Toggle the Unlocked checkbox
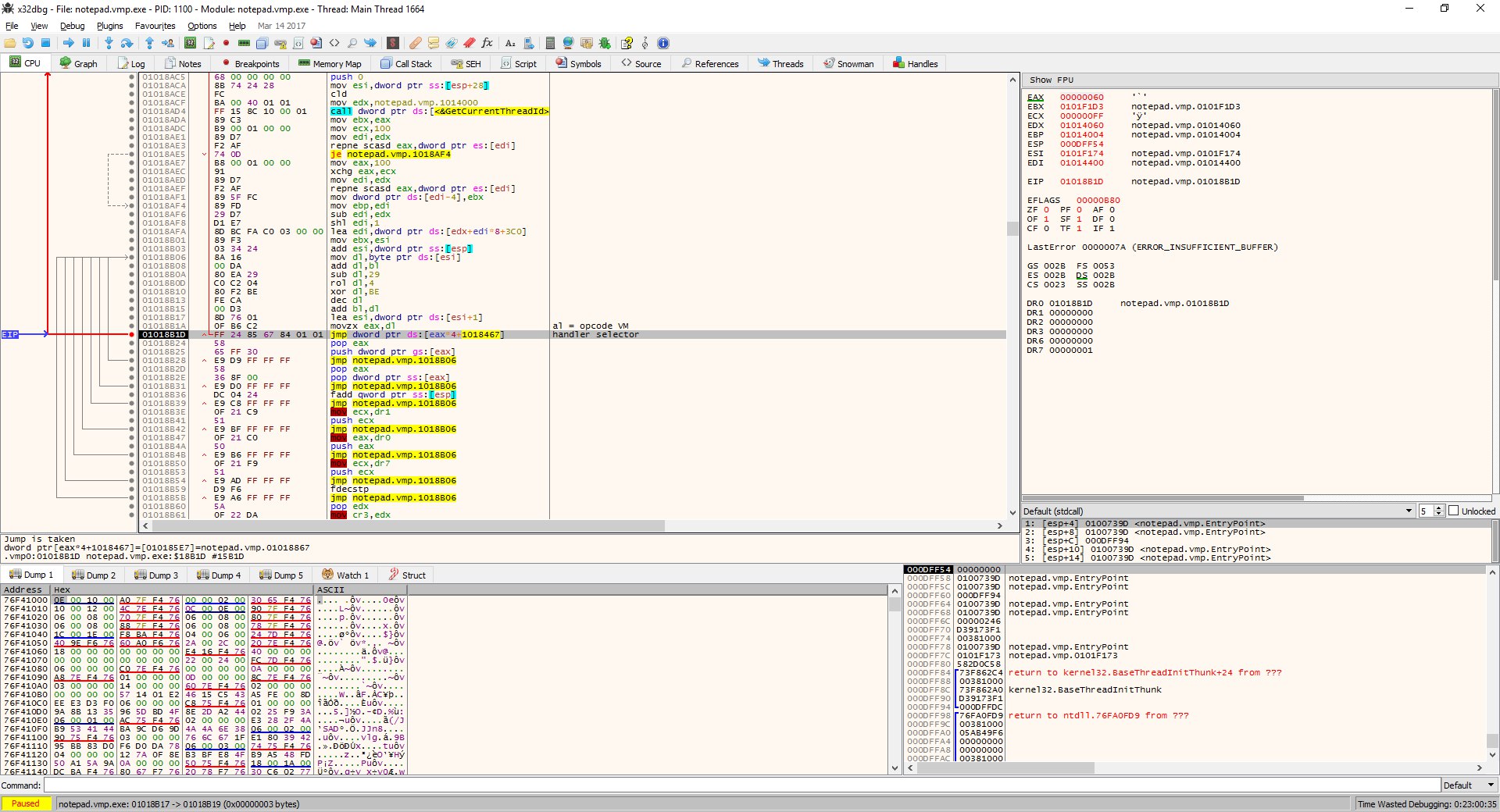The width and height of the screenshot is (1500, 812). [1454, 511]
